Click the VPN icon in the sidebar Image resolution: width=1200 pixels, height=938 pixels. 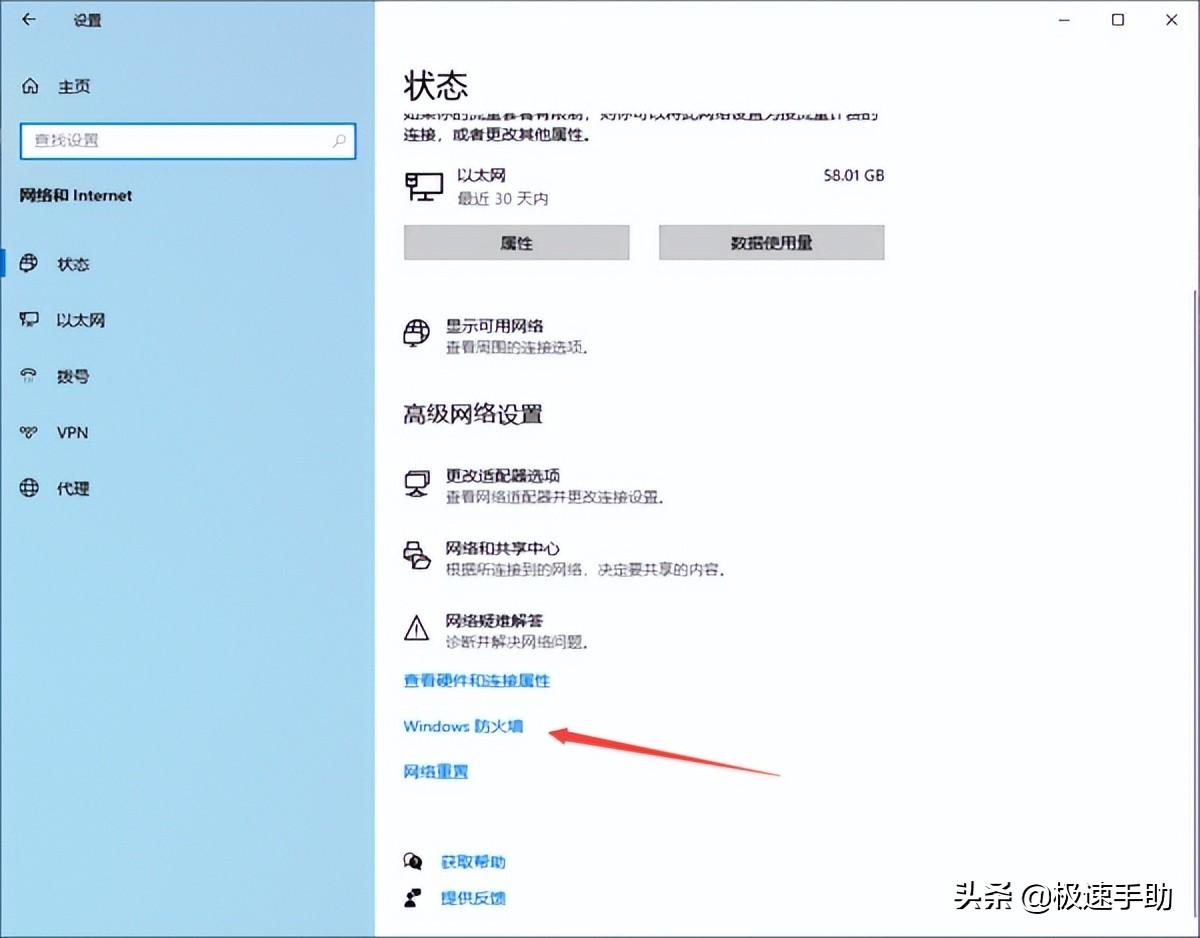pyautogui.click(x=28, y=432)
